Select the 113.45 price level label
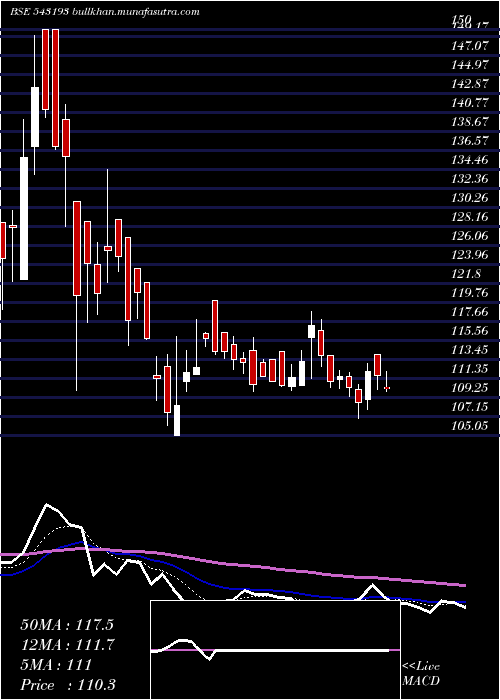The image size is (500, 700). (x=470, y=350)
